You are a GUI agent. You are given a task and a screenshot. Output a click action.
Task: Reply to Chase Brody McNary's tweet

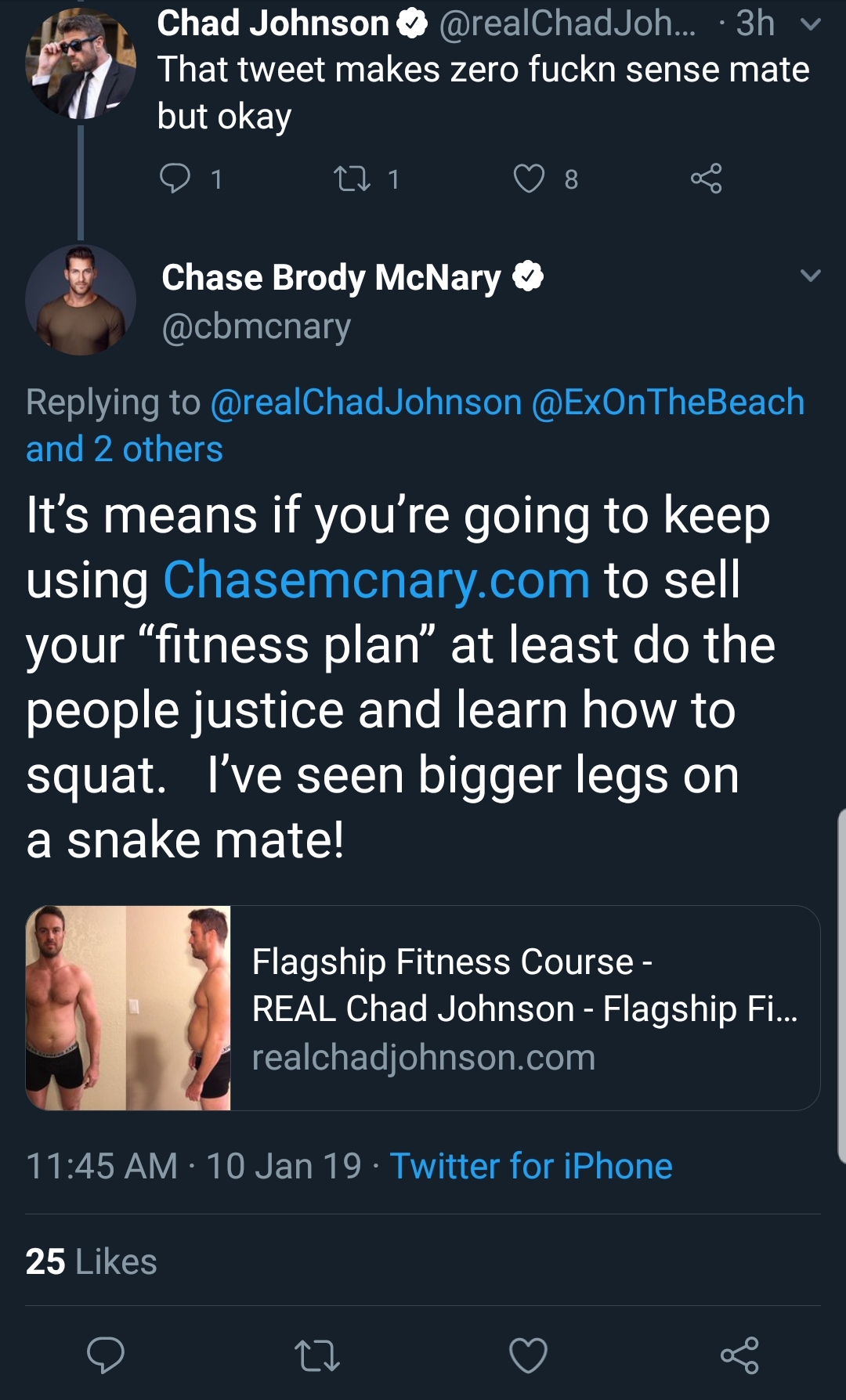click(x=106, y=1355)
